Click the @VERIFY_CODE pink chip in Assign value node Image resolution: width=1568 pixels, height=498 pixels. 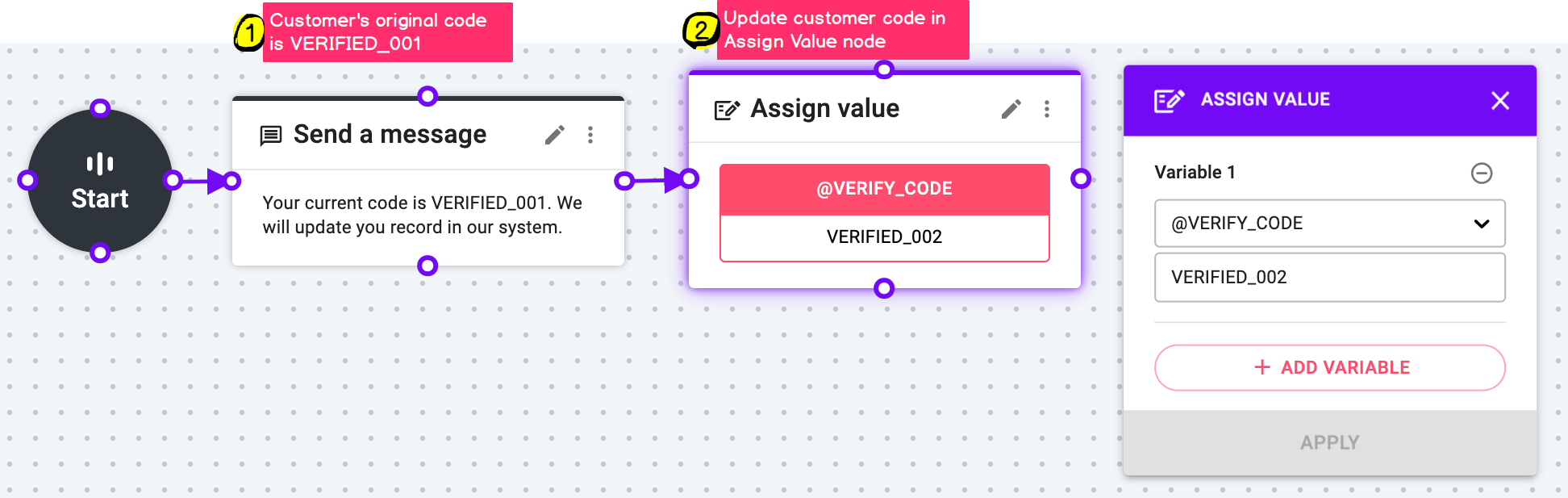pyautogui.click(x=885, y=189)
